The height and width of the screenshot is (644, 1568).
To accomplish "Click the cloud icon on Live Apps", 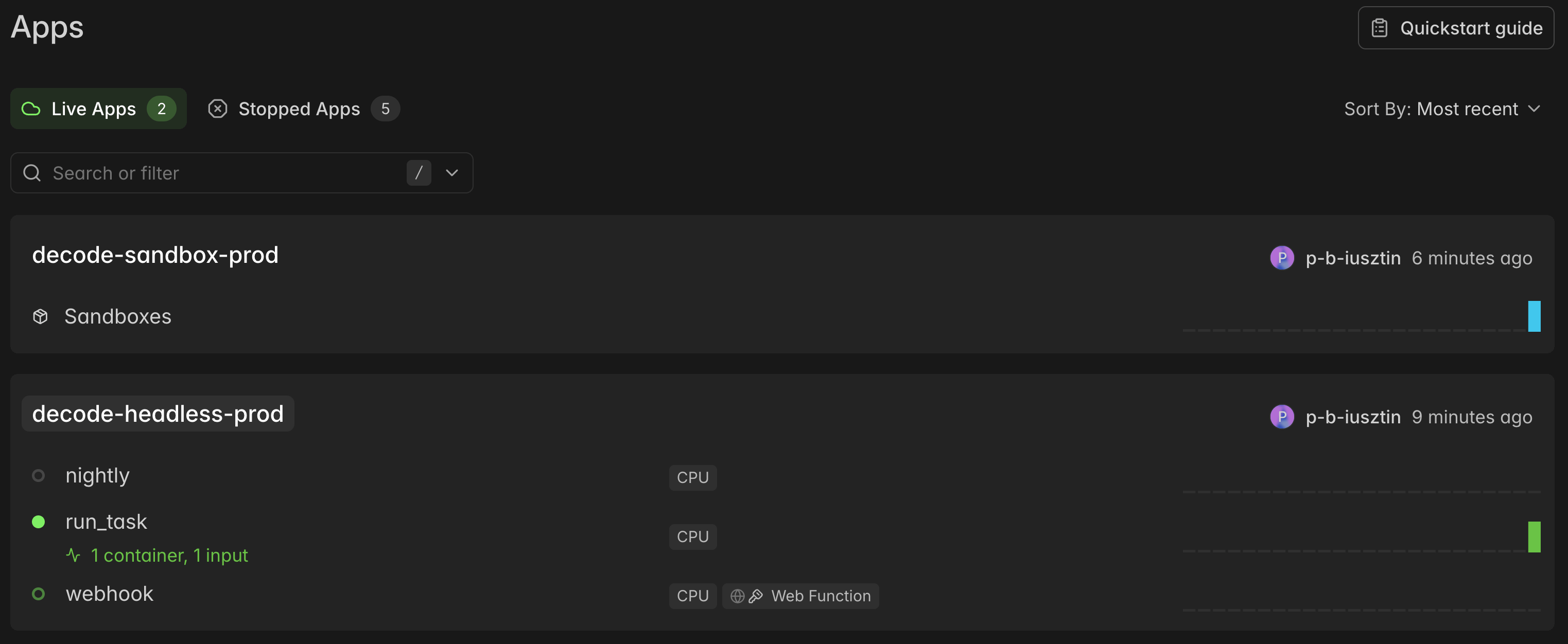I will (31, 109).
